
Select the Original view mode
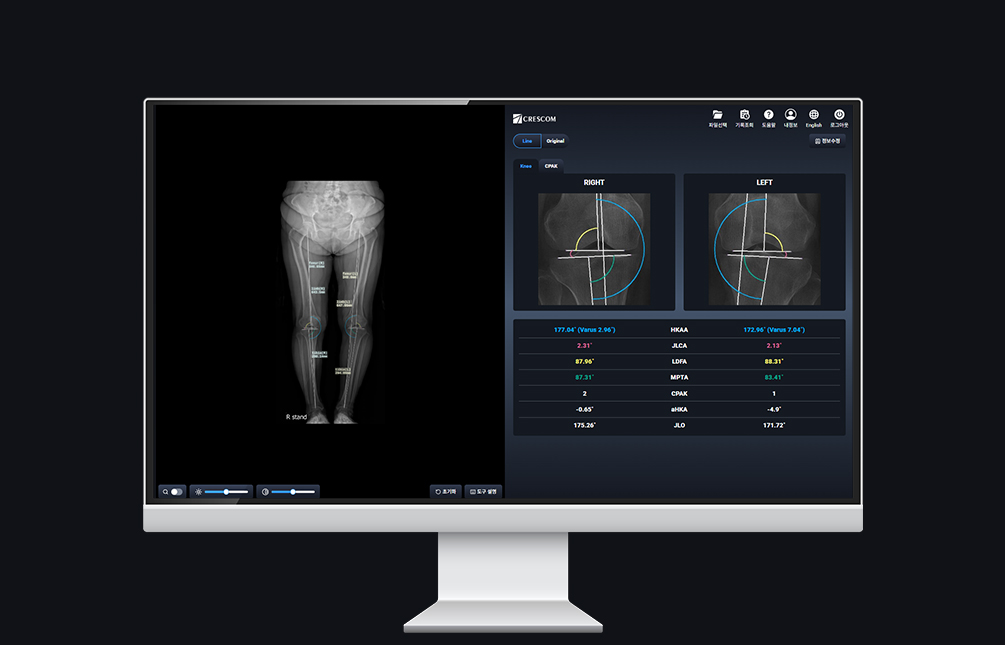555,141
